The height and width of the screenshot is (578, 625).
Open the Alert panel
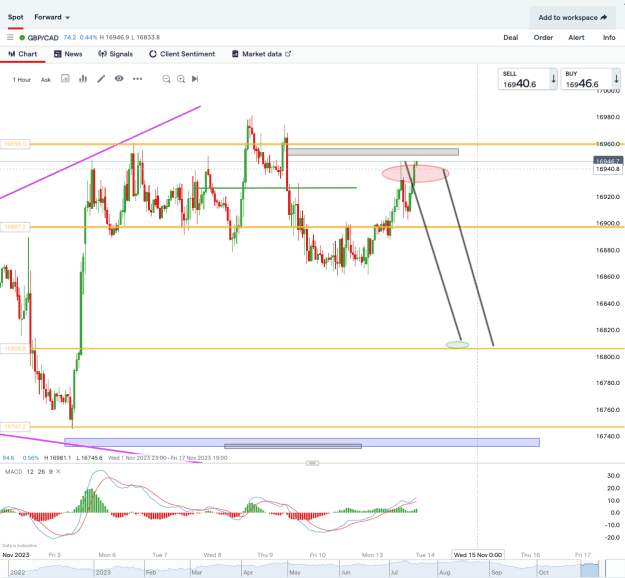(576, 37)
